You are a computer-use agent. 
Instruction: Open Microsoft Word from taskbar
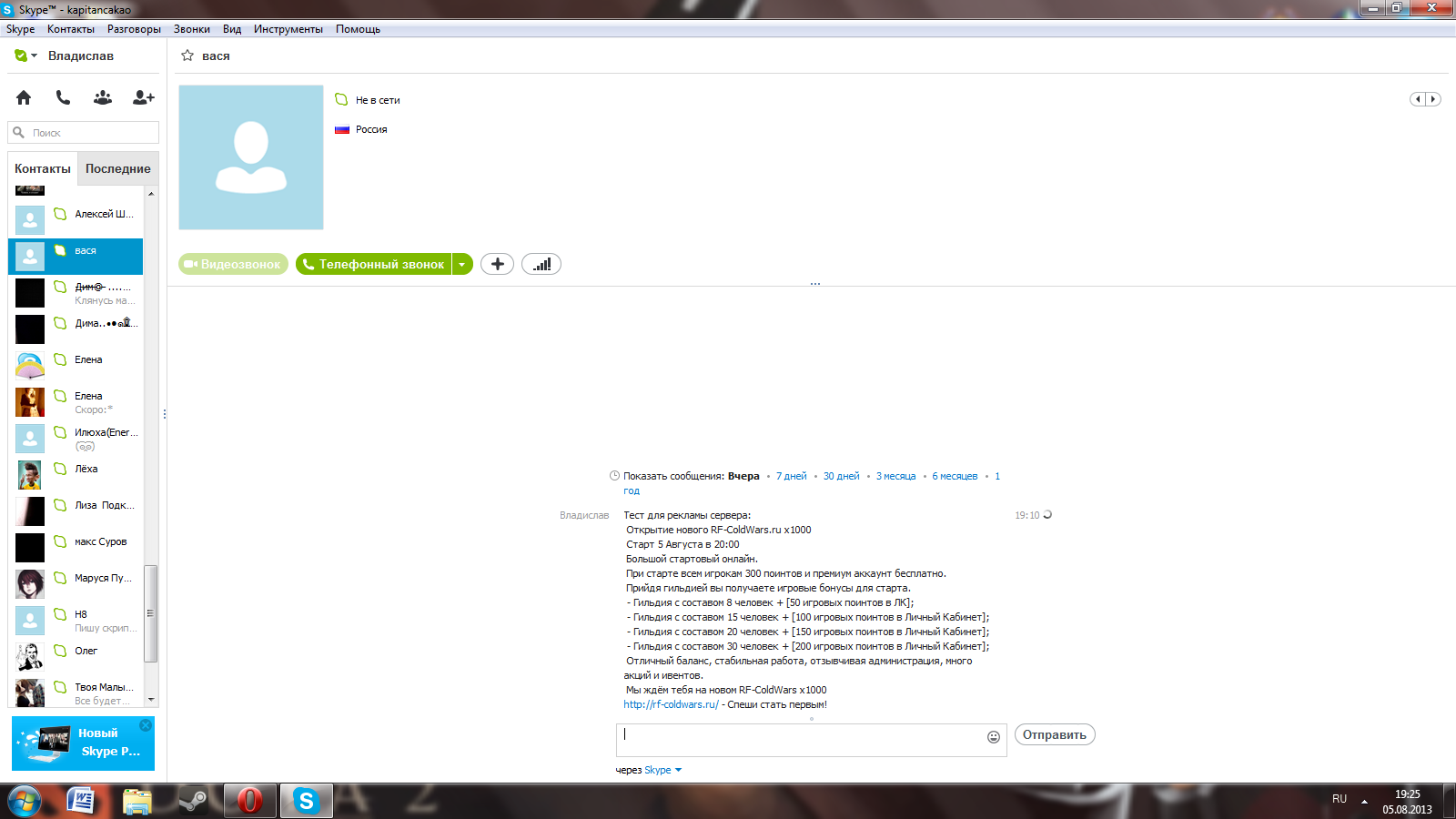coord(81,801)
